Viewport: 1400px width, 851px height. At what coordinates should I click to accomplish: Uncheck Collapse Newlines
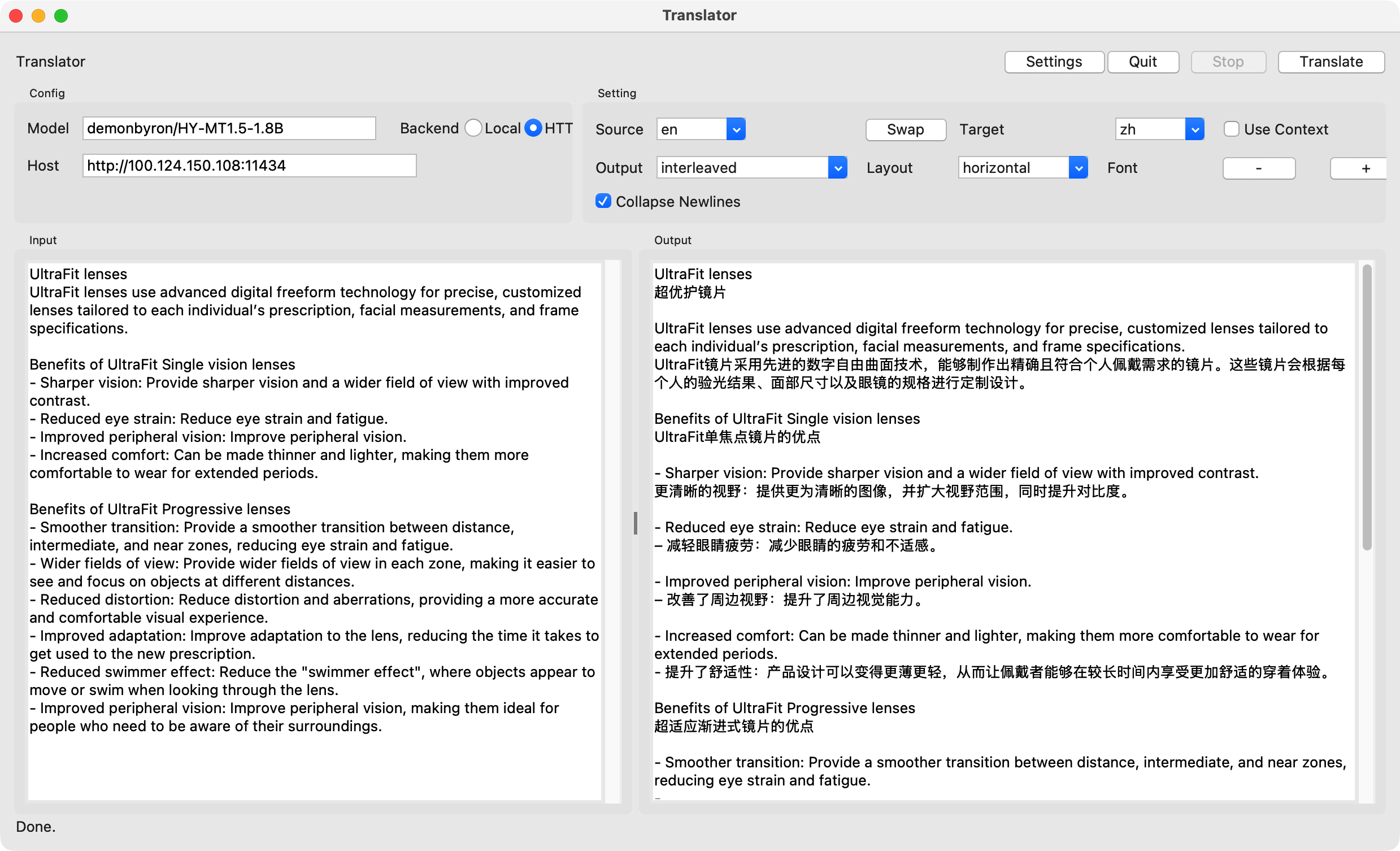coord(603,201)
